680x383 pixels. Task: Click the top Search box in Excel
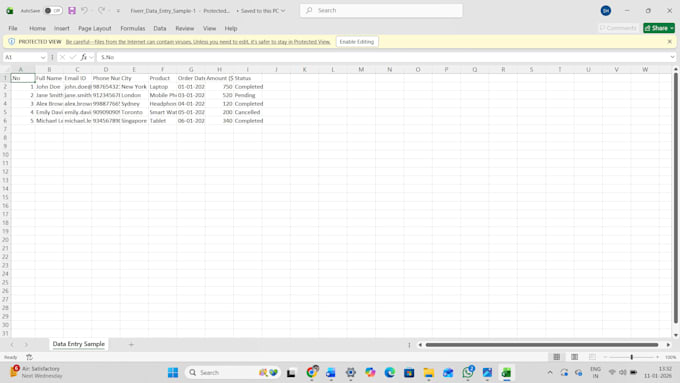381,10
